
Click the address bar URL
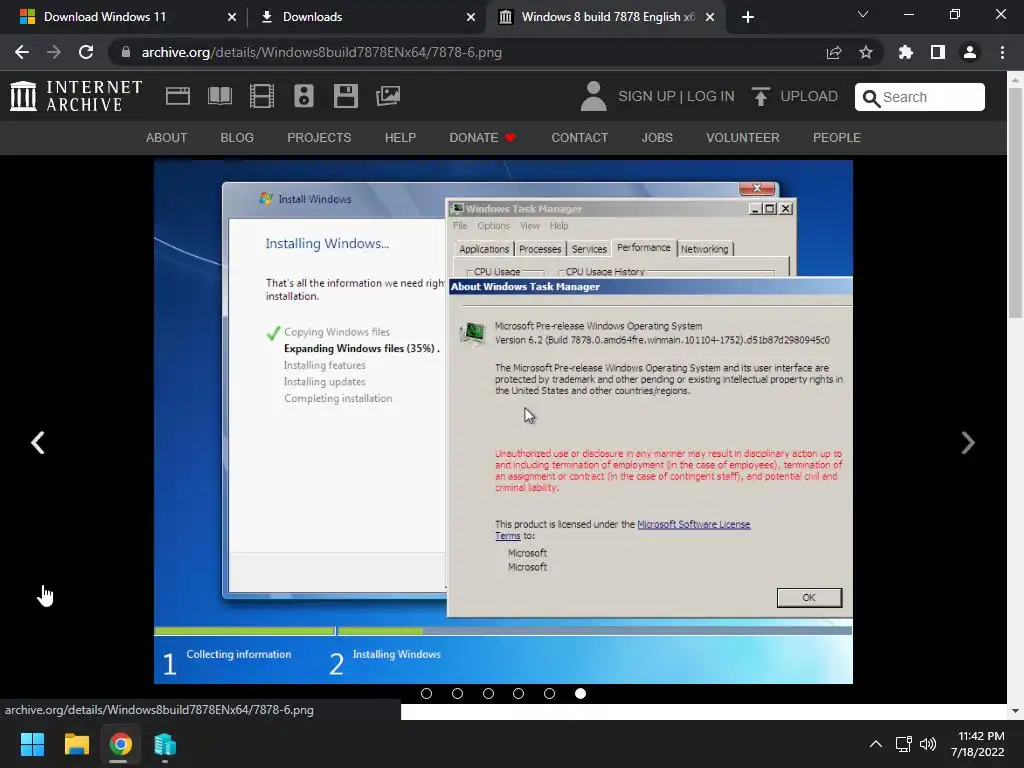pos(321,52)
